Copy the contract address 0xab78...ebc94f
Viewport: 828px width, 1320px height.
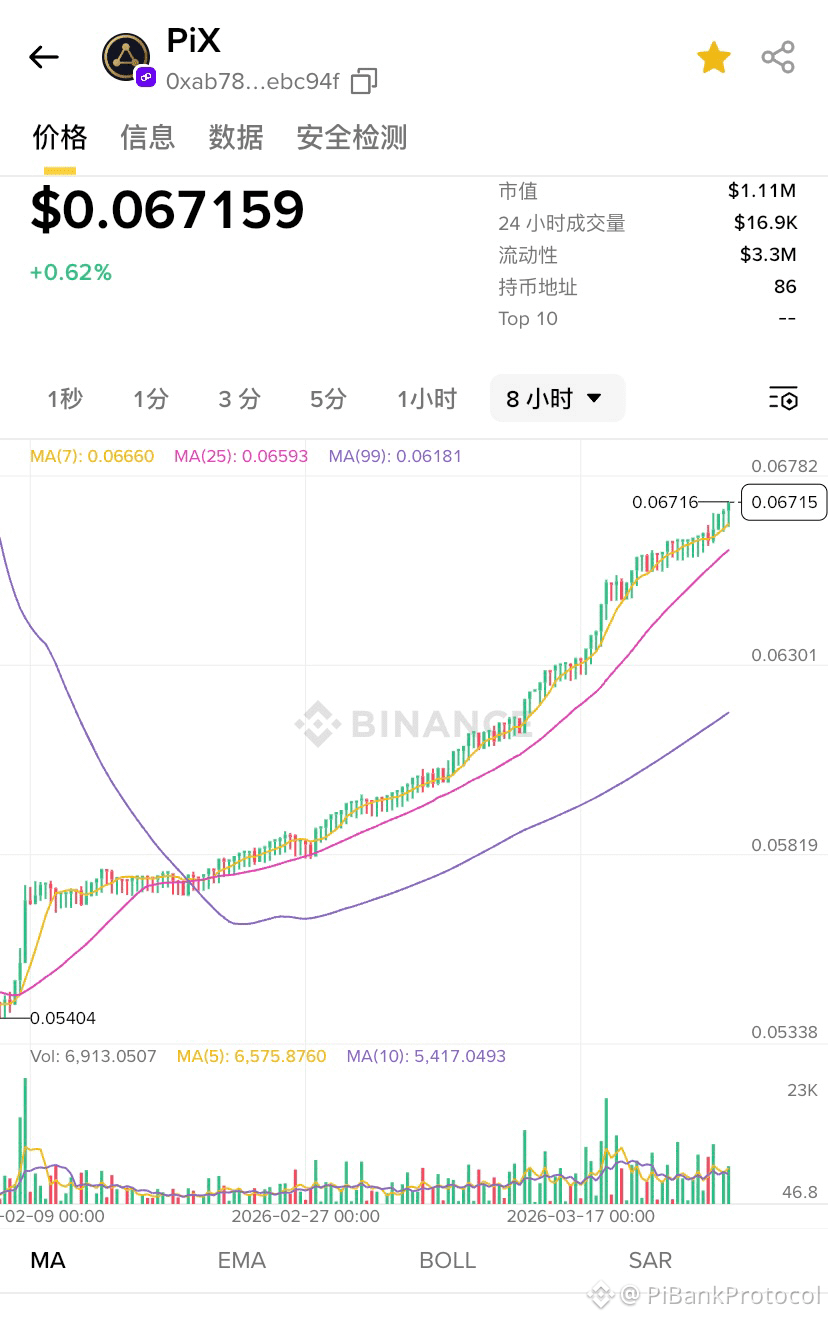point(364,81)
